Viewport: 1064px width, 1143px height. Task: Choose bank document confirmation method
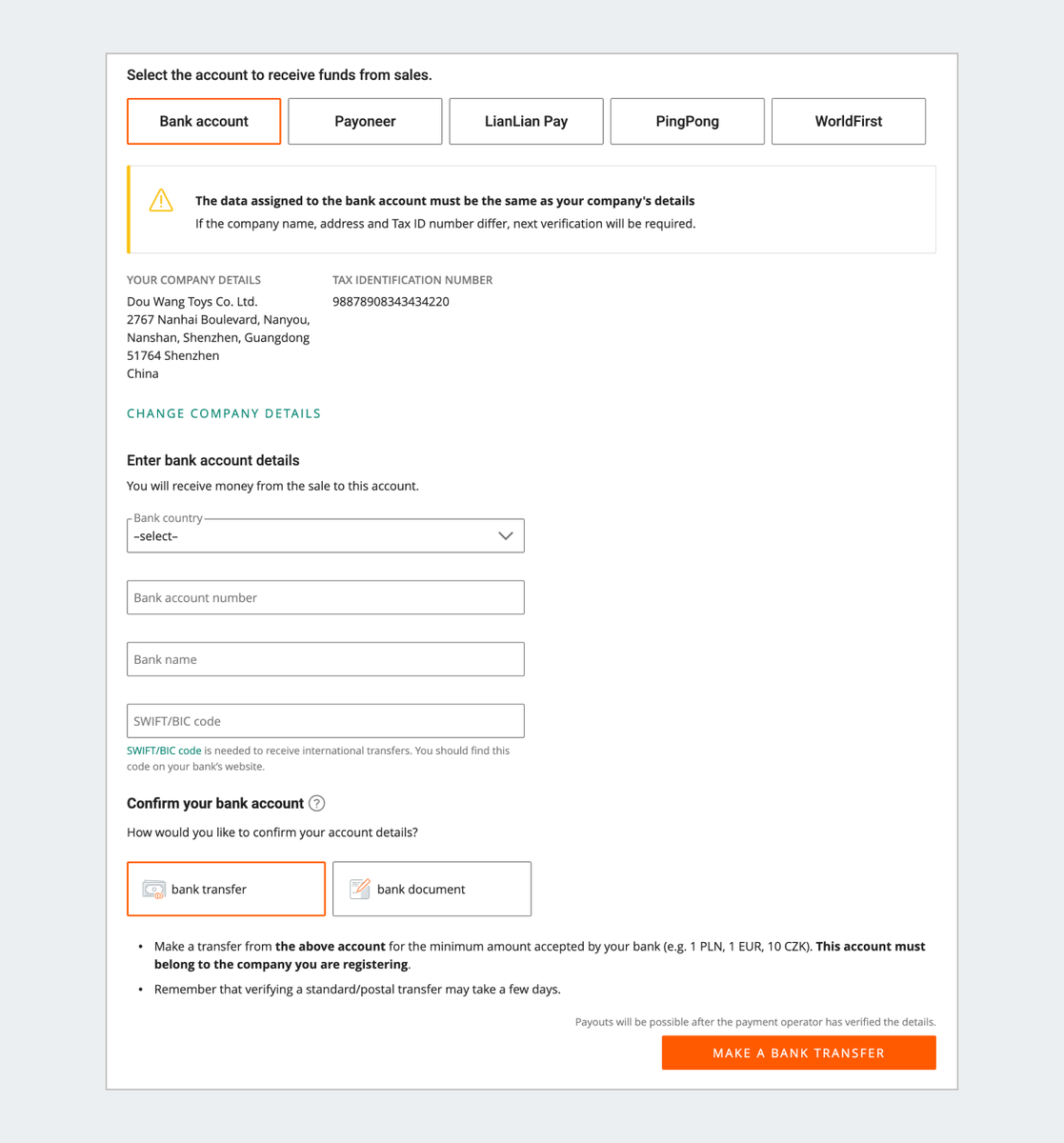[x=432, y=889]
